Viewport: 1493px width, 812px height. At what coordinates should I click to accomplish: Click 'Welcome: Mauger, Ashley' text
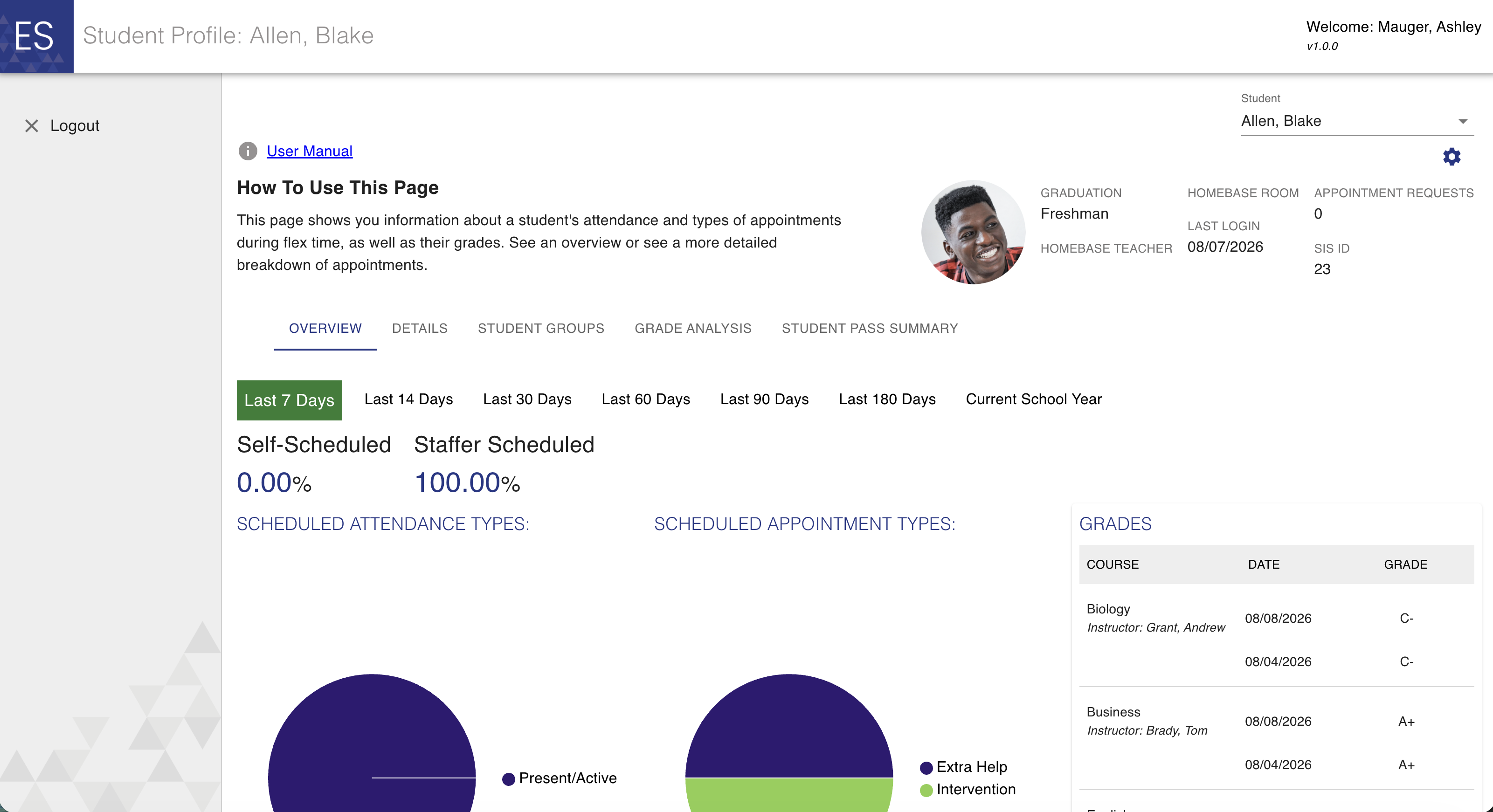coord(1393,27)
